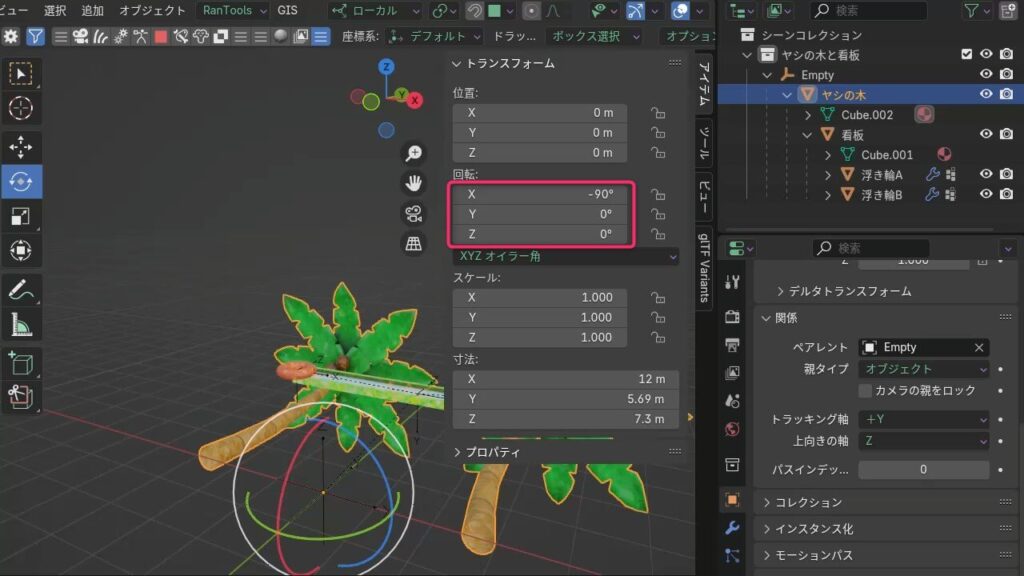Click the dimensions X field 12 m

(x=566, y=379)
